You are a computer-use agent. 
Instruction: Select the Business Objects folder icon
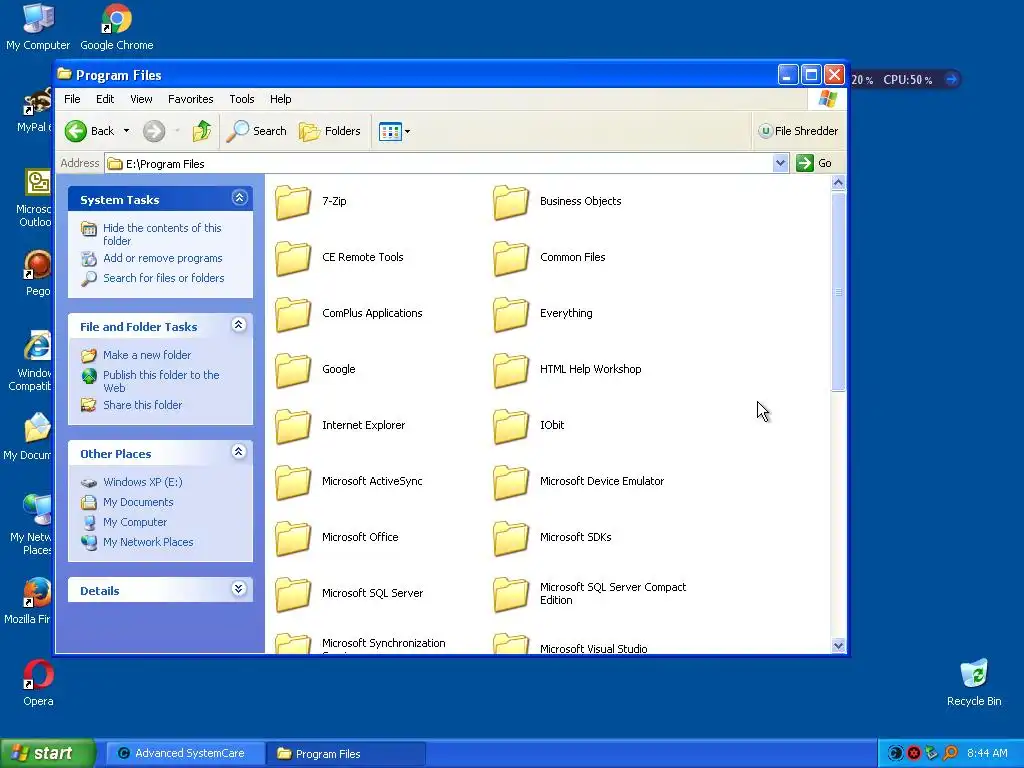tap(511, 202)
